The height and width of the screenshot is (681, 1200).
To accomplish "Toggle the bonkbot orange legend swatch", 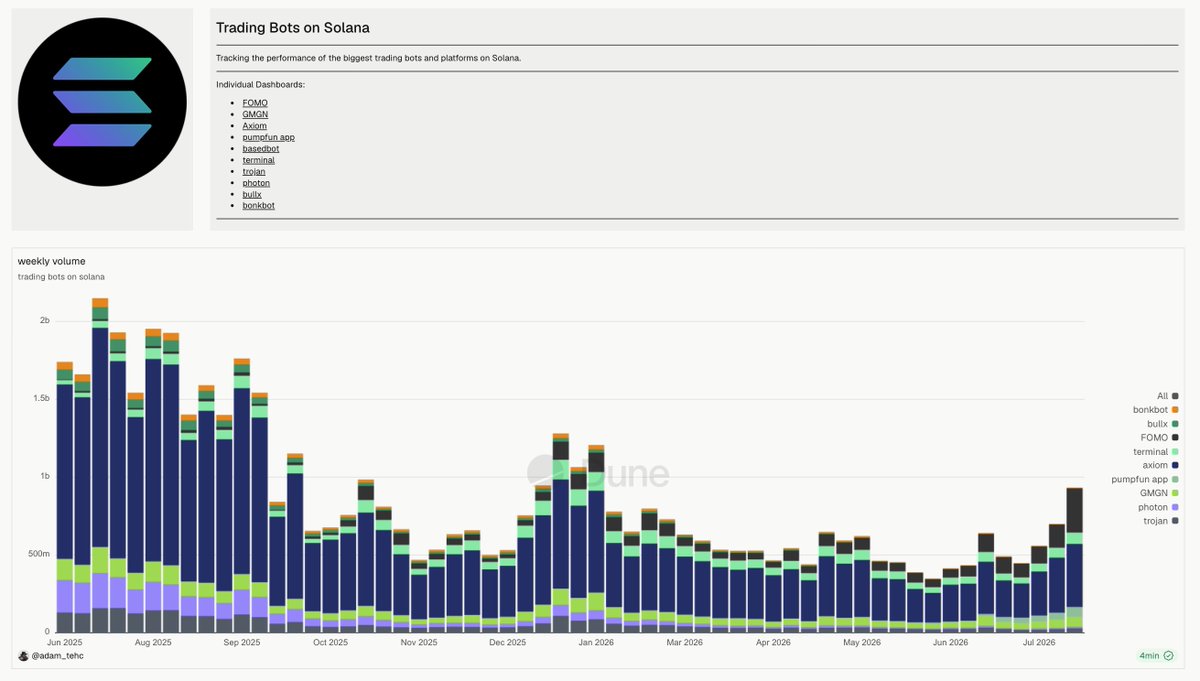I will coord(1175,410).
